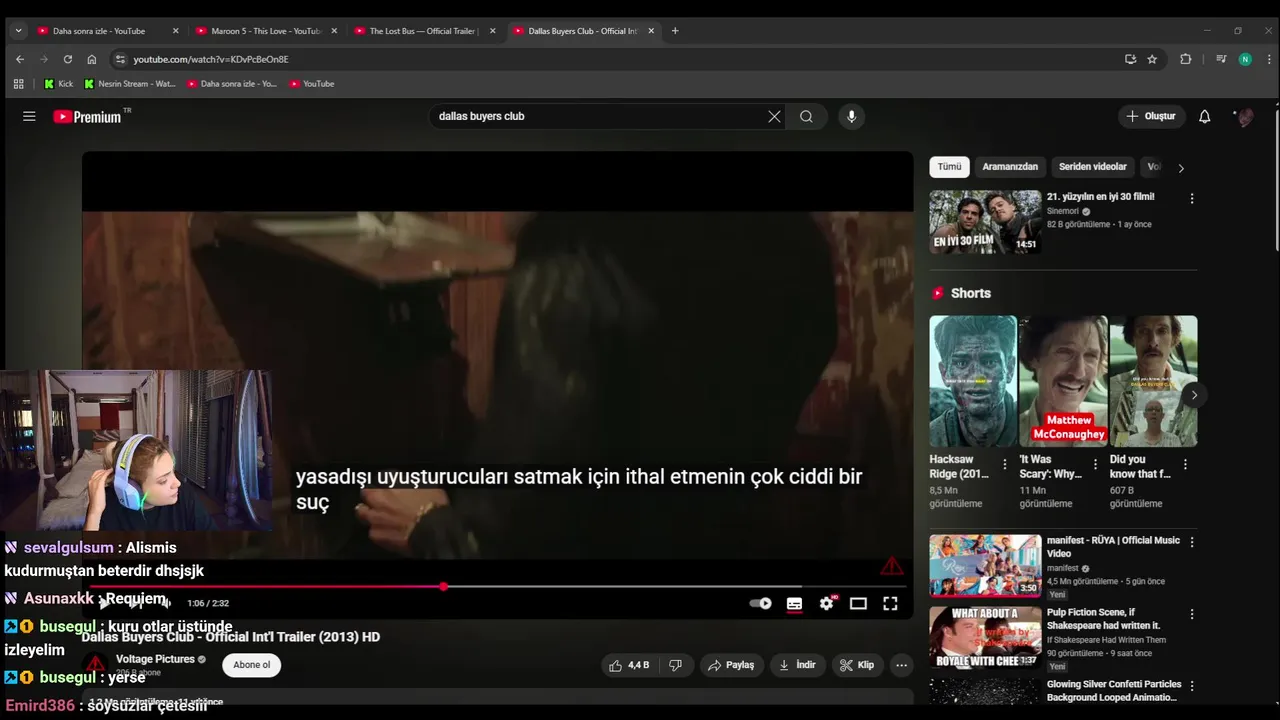Open the Did you know that short
Image resolution: width=1280 pixels, height=720 pixels.
coord(1153,381)
